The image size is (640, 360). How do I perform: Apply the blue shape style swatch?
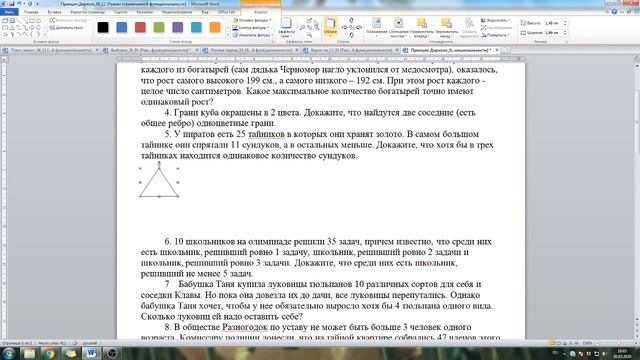click(122, 27)
